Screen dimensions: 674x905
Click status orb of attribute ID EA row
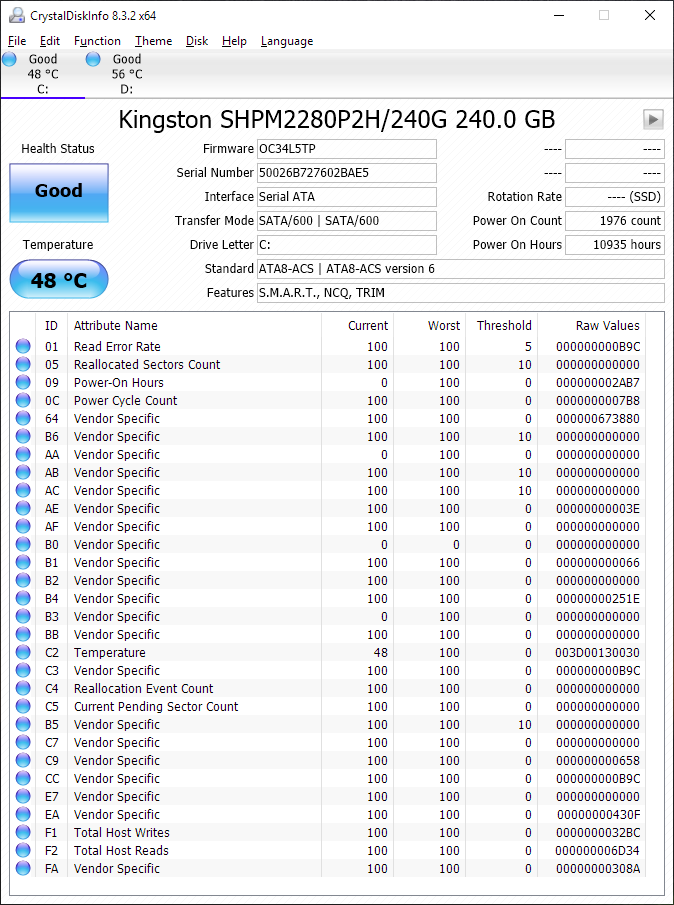(x=23, y=814)
